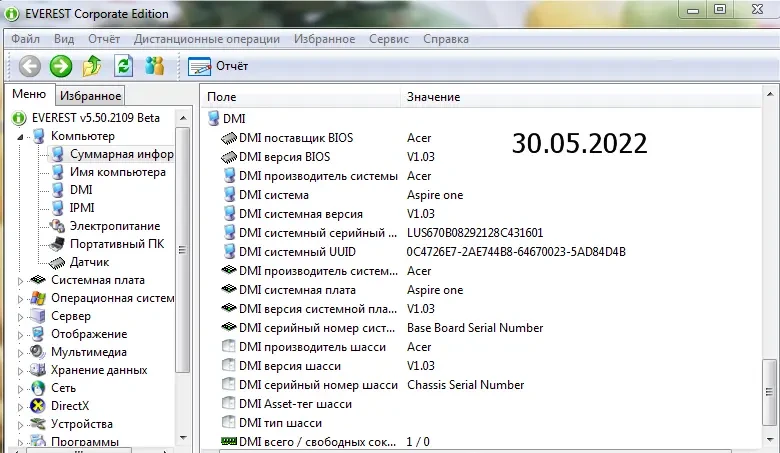Image resolution: width=780 pixels, height=453 pixels.
Task: Open the users management toolbar icon
Action: pos(154,66)
